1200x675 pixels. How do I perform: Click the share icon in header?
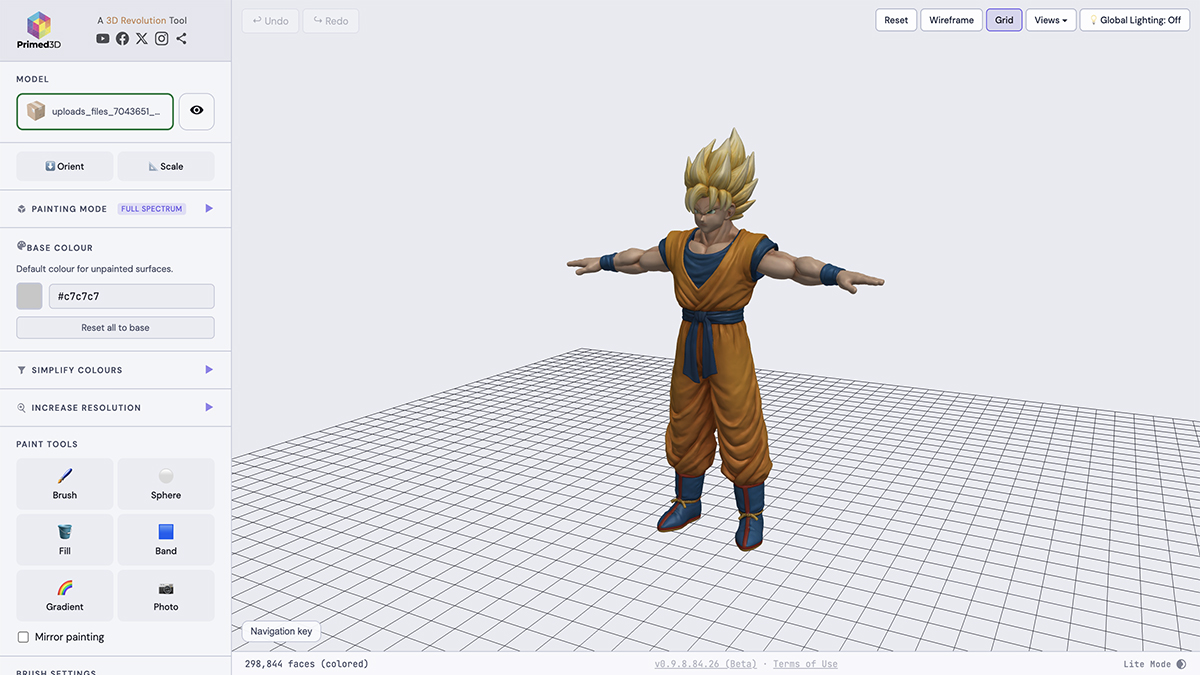pyautogui.click(x=181, y=38)
